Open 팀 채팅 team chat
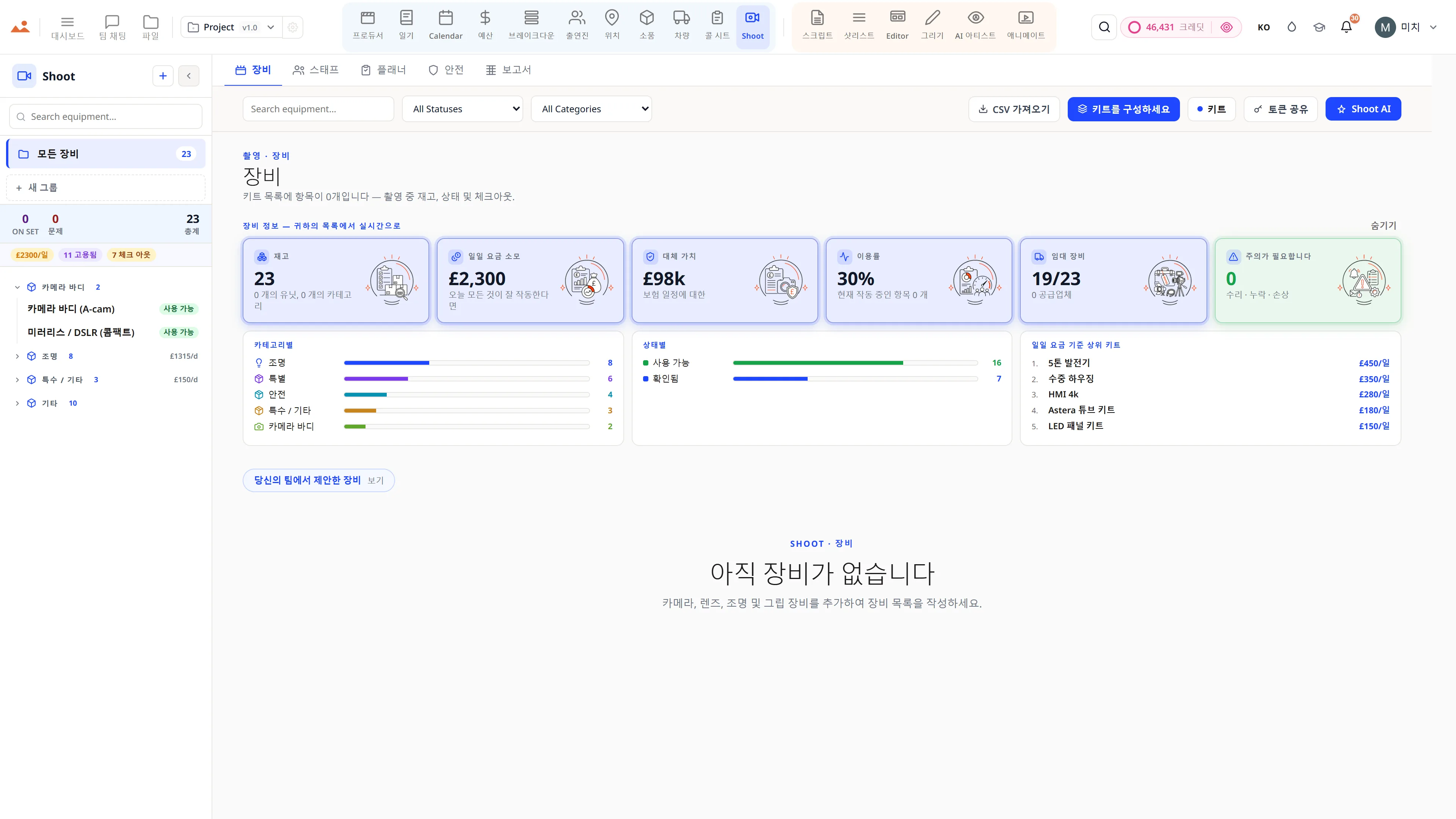Viewport: 1456px width, 819px height. (x=112, y=27)
